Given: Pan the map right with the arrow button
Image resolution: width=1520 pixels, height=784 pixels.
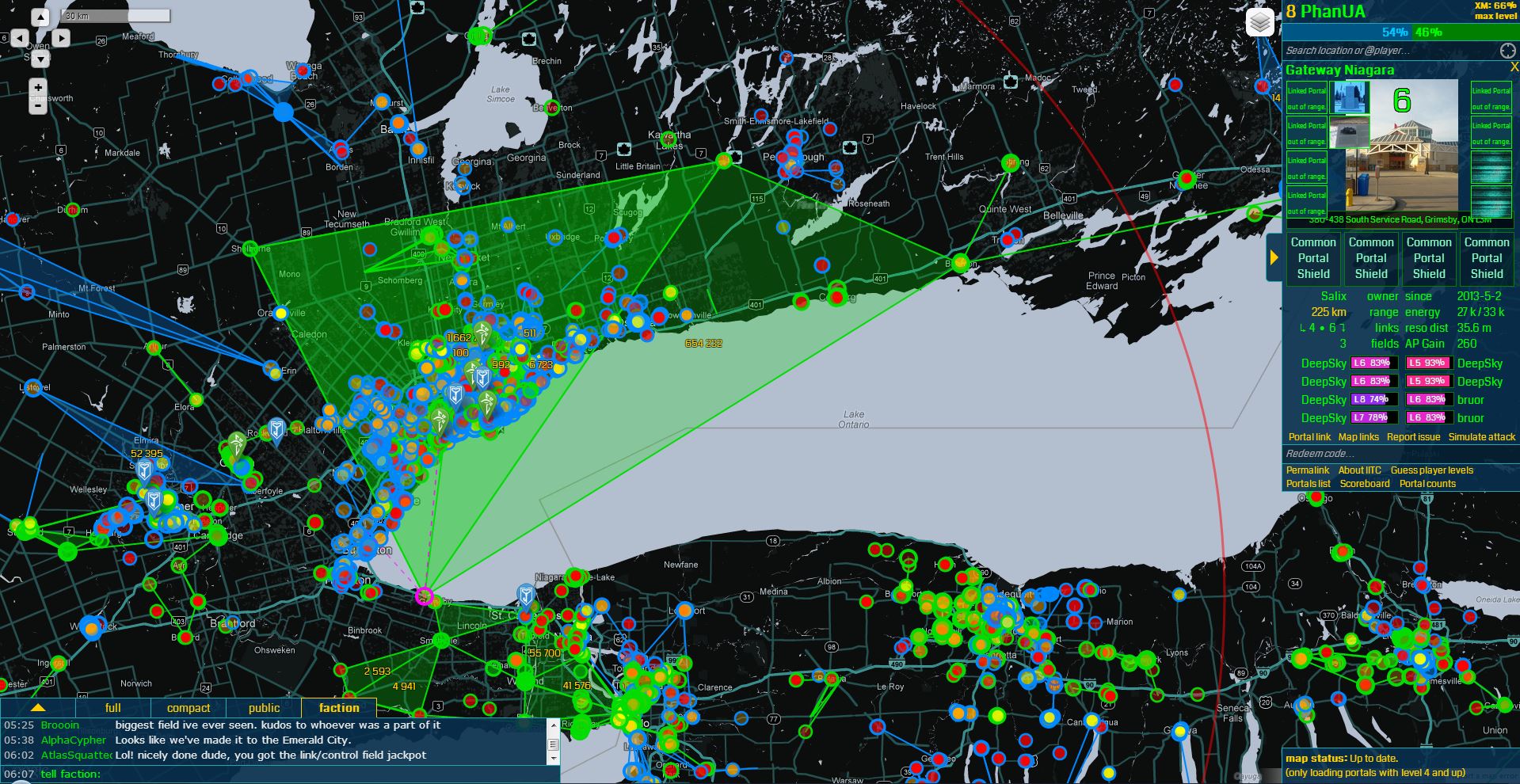Looking at the screenshot, I should (x=60, y=37).
